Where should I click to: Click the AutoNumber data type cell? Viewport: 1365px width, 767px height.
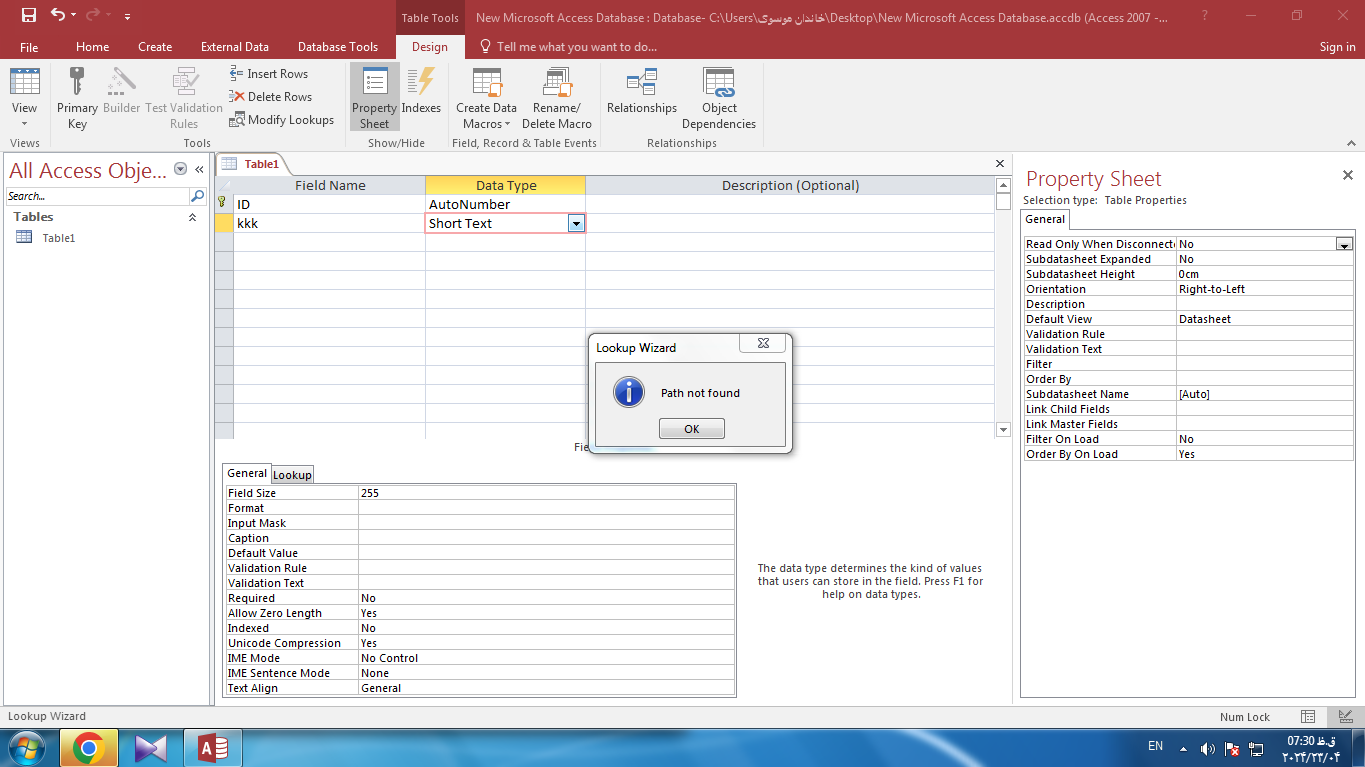505,204
